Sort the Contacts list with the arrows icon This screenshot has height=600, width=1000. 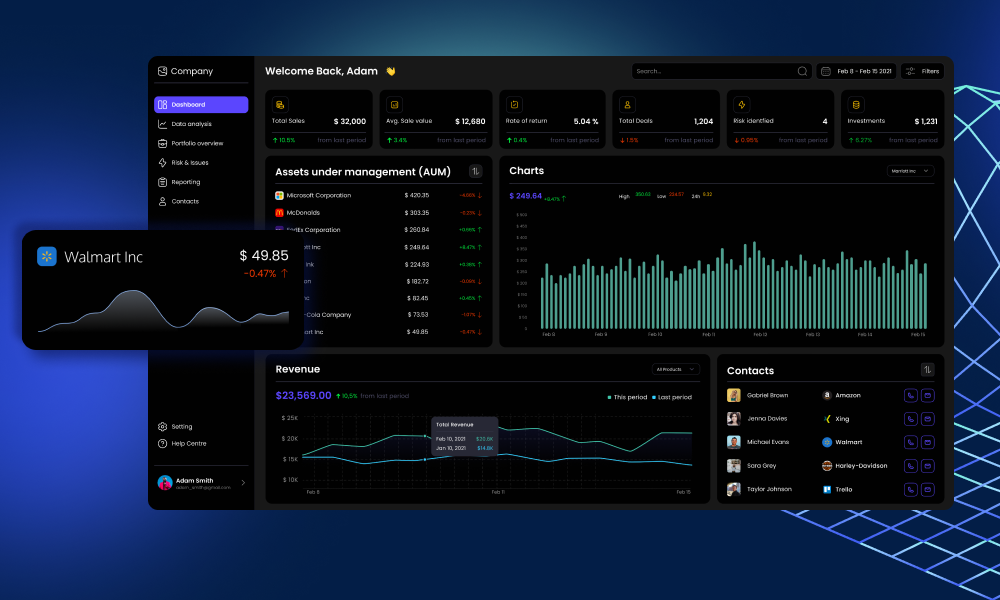coord(927,370)
